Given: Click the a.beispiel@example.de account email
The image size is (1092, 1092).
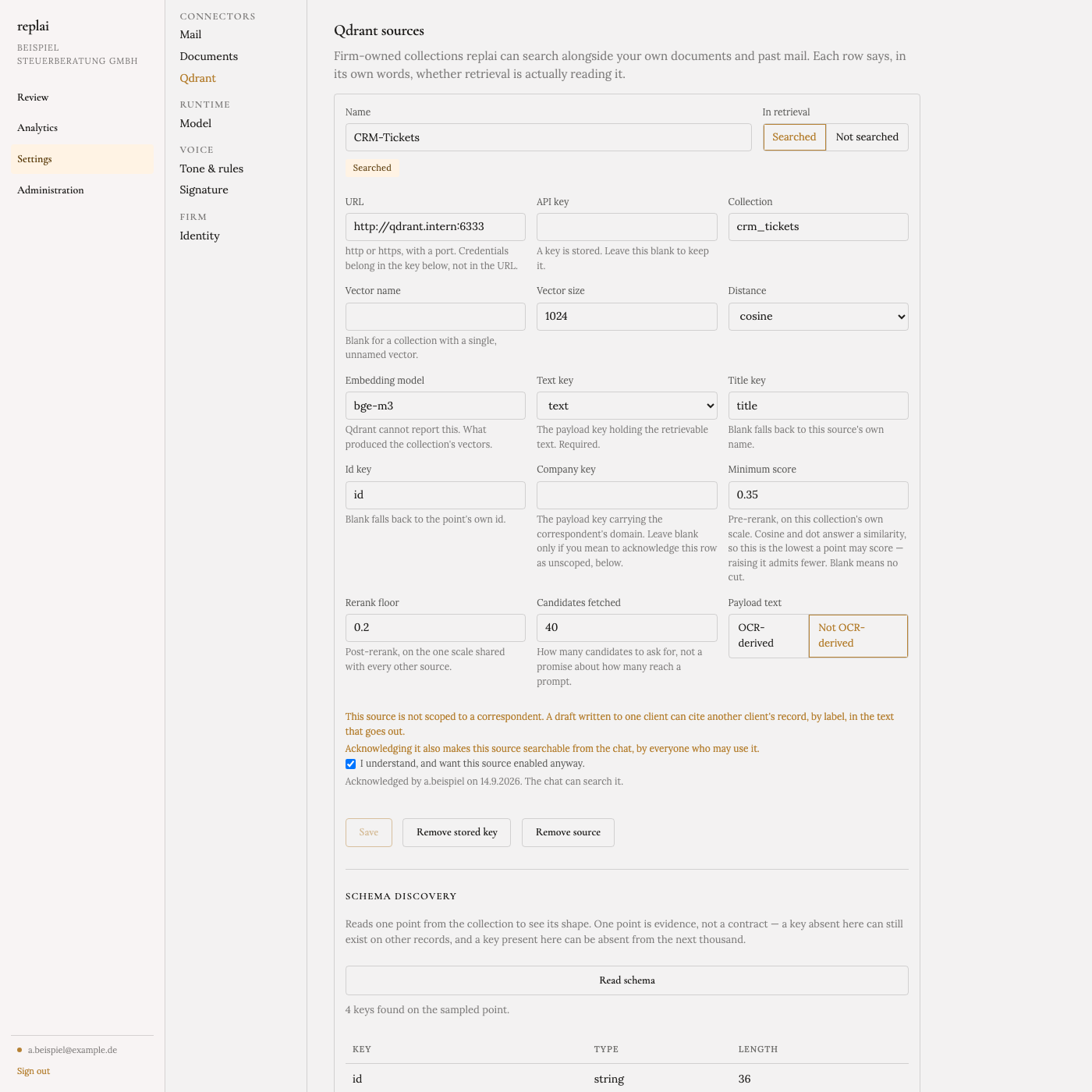Looking at the screenshot, I should pos(73,1050).
